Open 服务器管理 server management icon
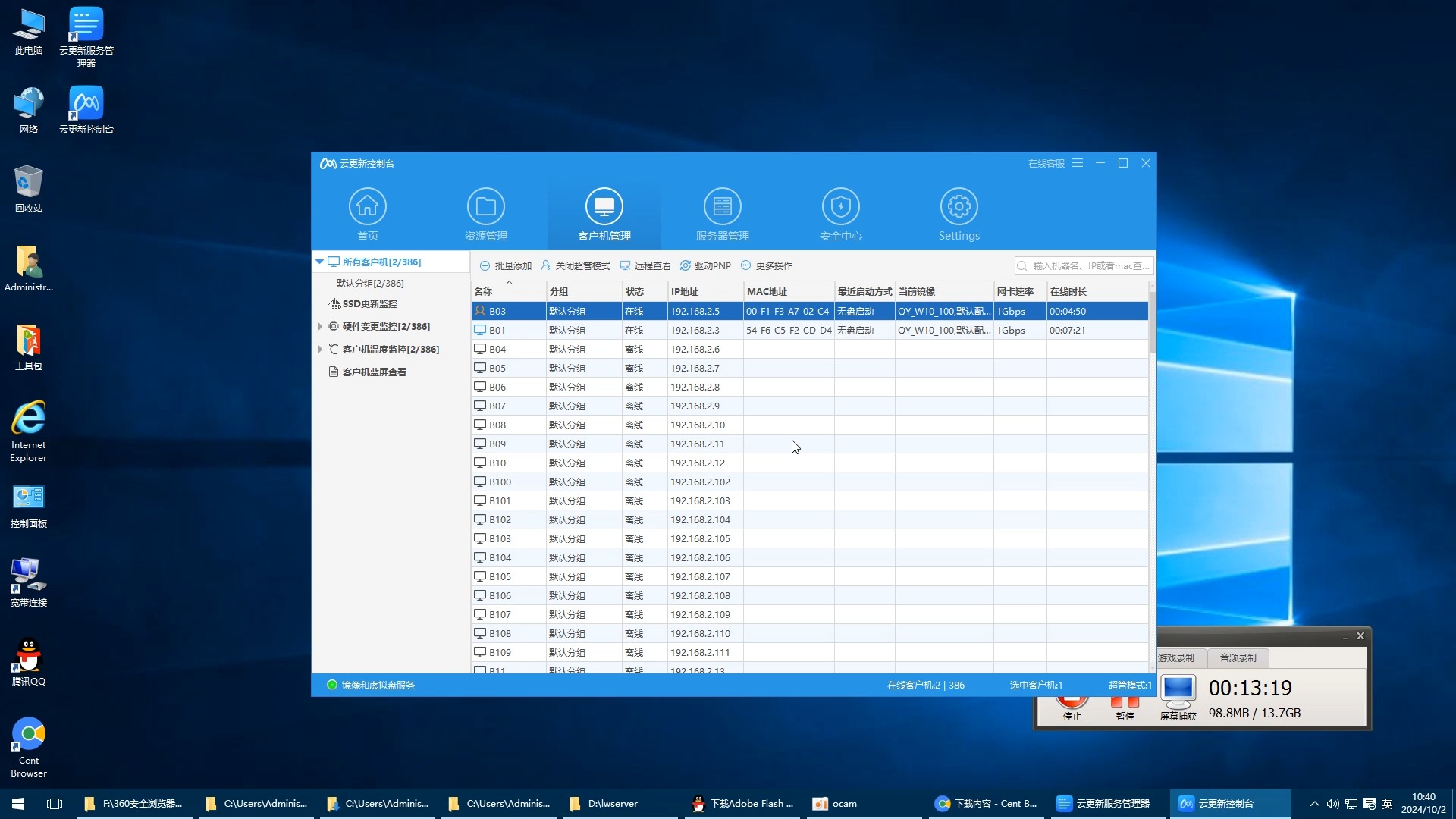Screen dimensions: 1456x819 [x=722, y=207]
